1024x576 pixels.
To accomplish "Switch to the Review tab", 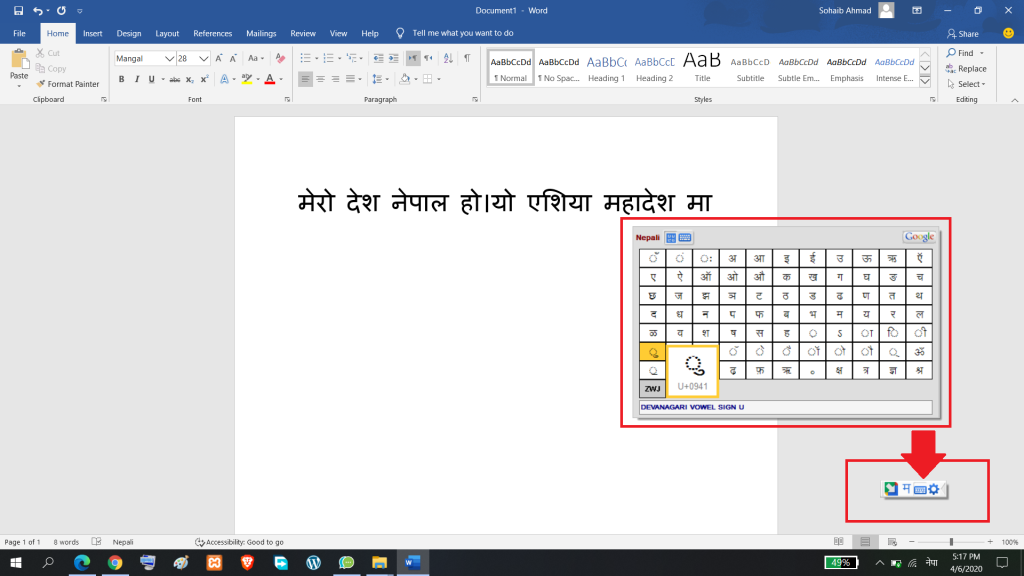I will pyautogui.click(x=302, y=33).
